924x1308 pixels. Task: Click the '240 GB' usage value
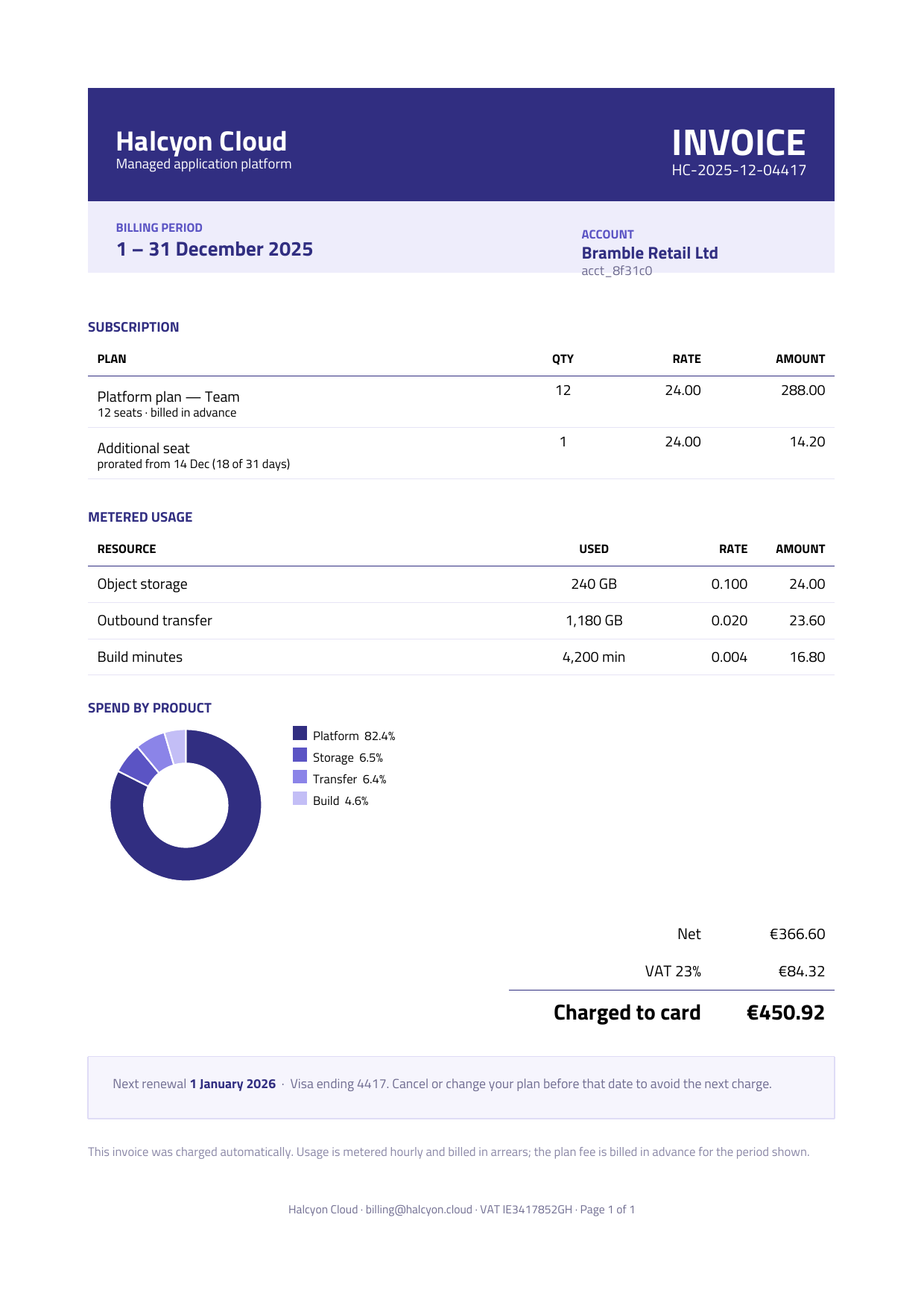pyautogui.click(x=594, y=584)
